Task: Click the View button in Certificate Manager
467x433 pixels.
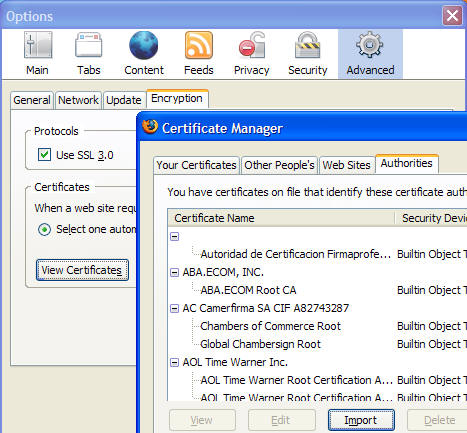Action: [202, 420]
